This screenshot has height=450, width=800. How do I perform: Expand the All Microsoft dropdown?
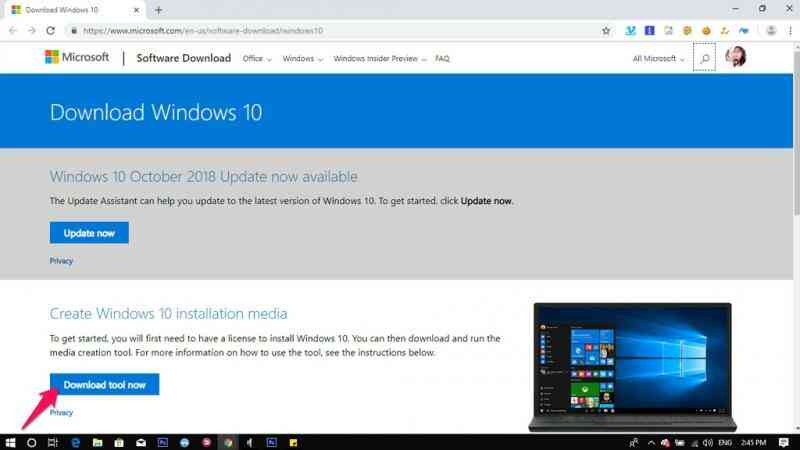click(x=658, y=59)
